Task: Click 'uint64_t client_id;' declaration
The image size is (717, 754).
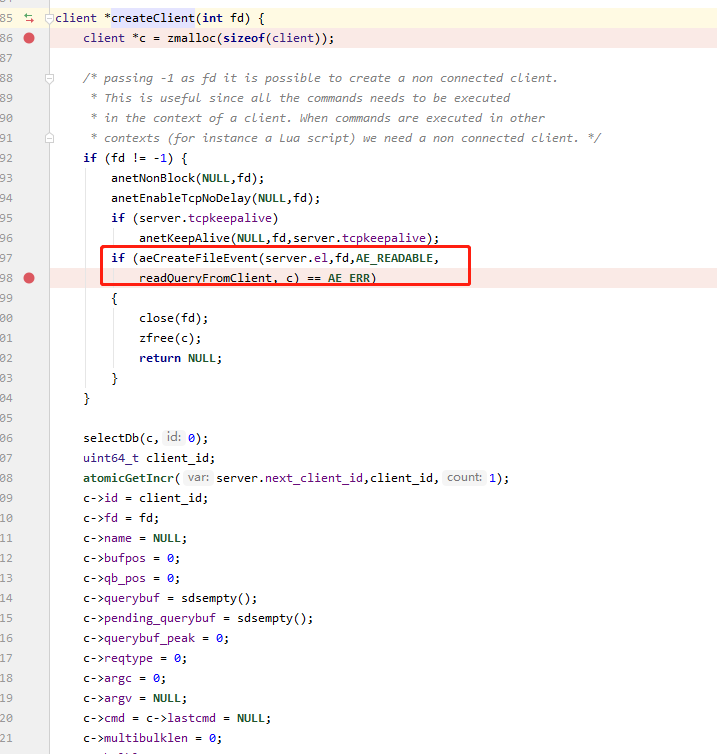Action: 149,458
